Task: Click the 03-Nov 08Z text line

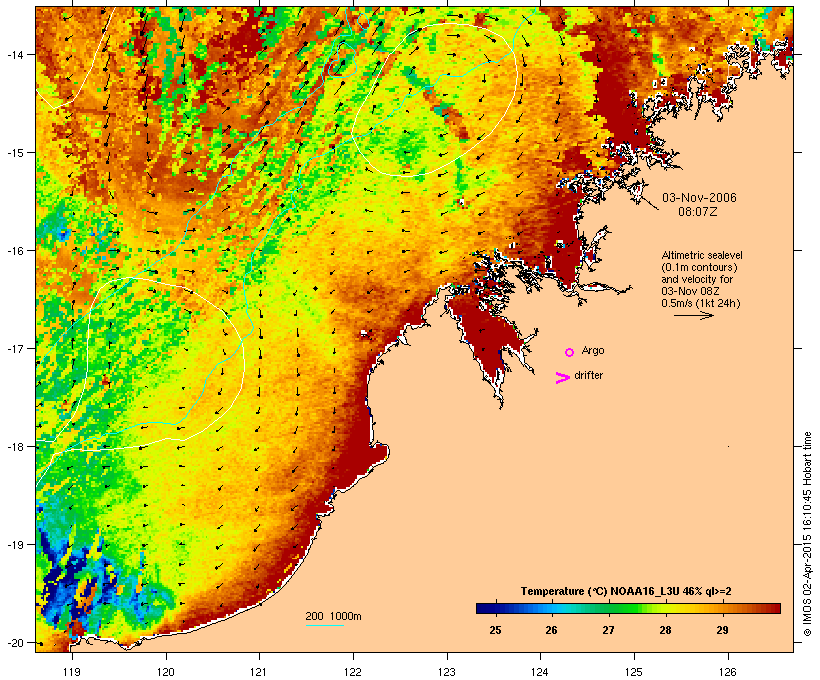Action: (690, 291)
